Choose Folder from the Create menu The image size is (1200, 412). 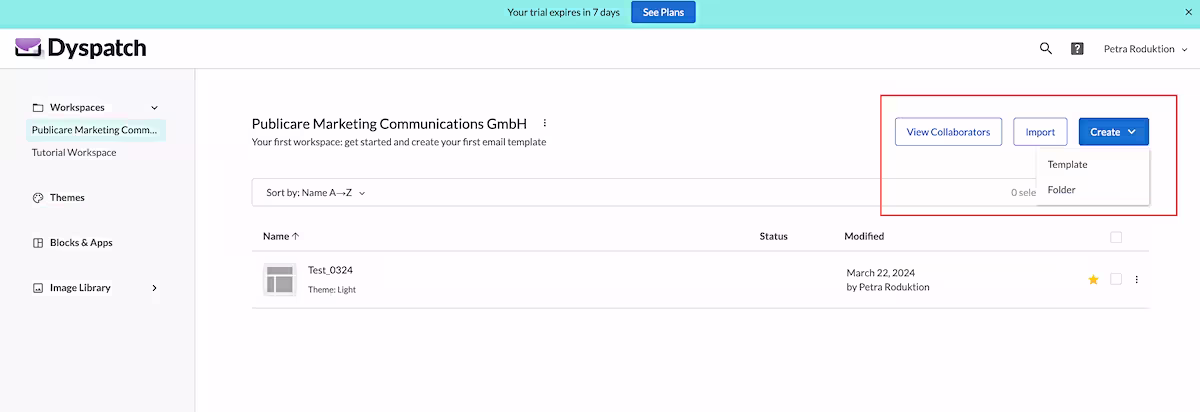tap(1061, 189)
